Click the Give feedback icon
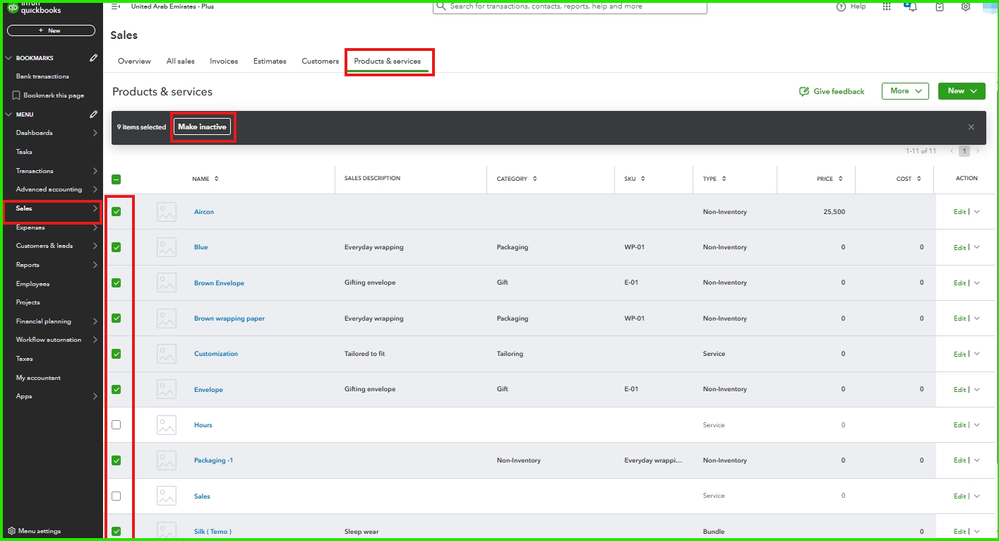 tap(804, 92)
